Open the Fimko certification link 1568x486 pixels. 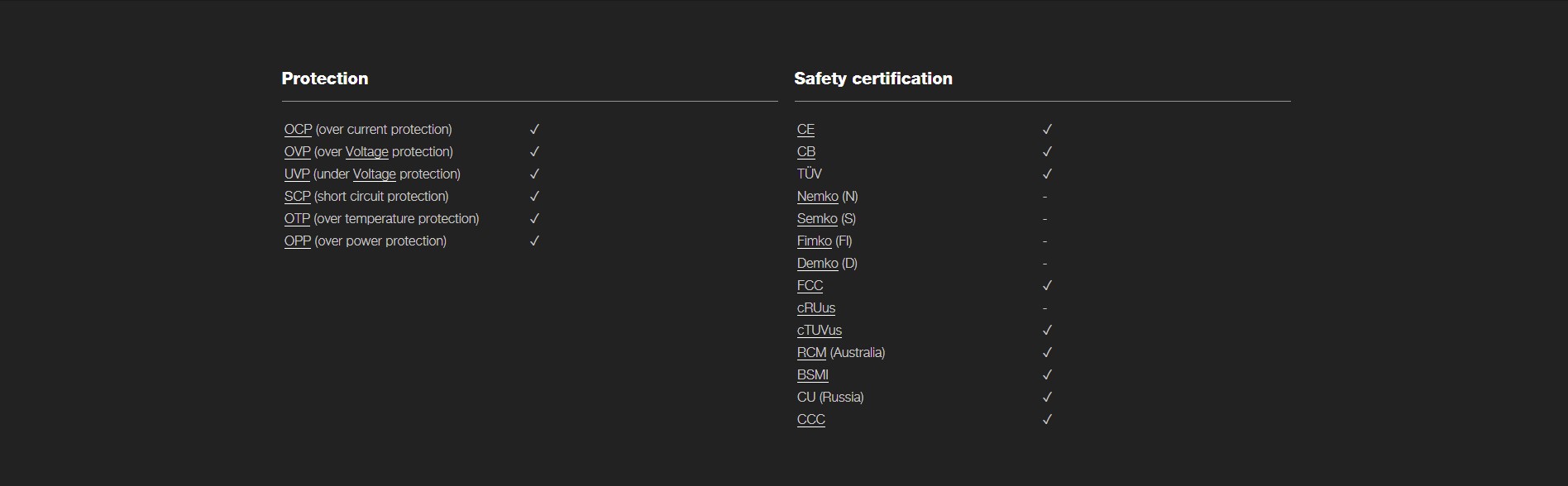click(815, 241)
